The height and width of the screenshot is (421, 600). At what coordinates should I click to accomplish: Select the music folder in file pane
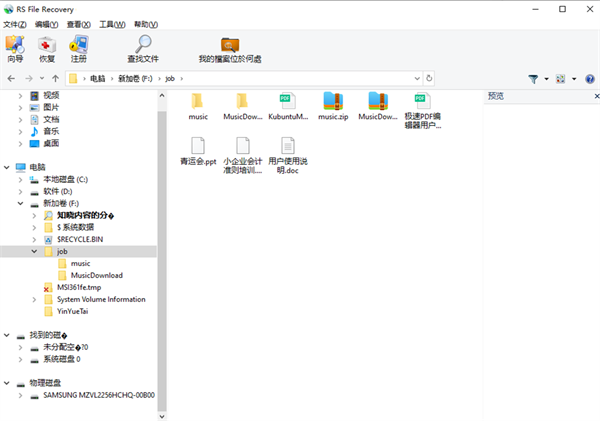click(x=198, y=106)
